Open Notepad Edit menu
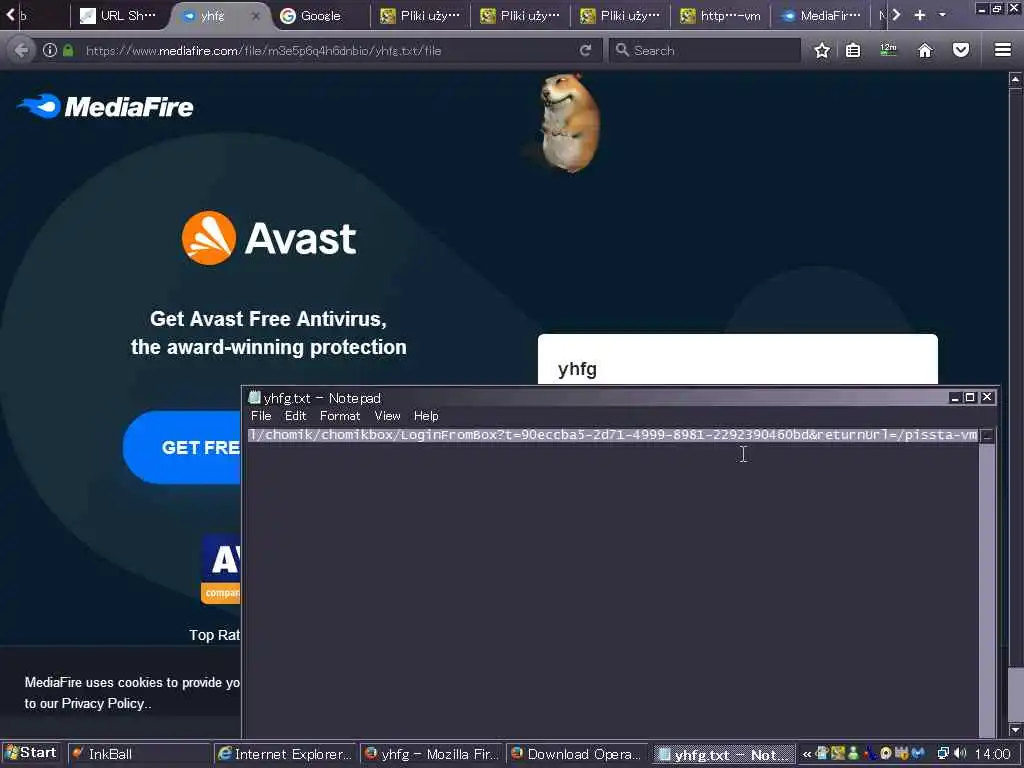The image size is (1024, 768). coord(295,416)
